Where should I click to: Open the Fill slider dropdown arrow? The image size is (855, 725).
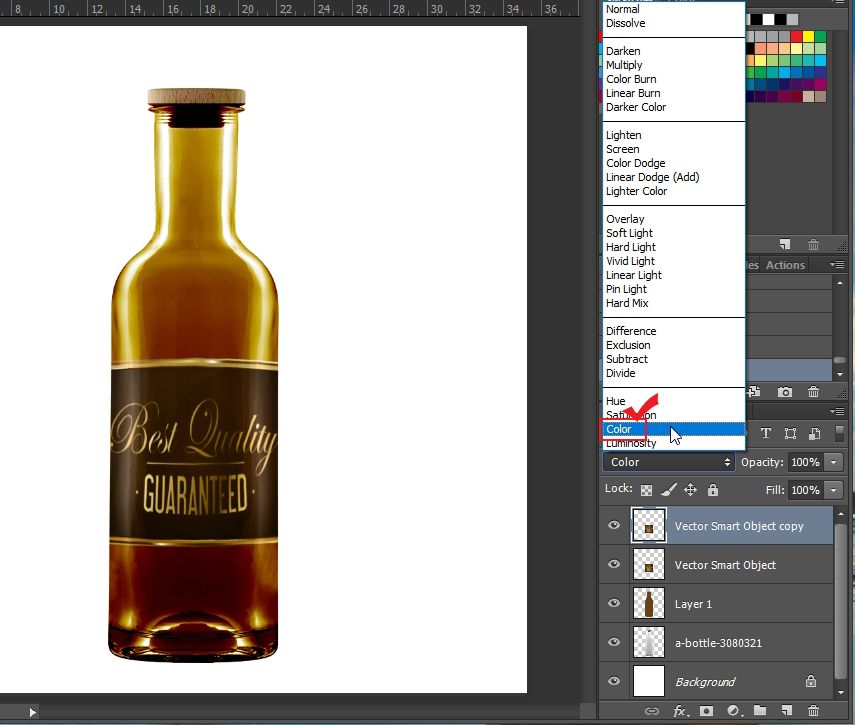point(833,490)
